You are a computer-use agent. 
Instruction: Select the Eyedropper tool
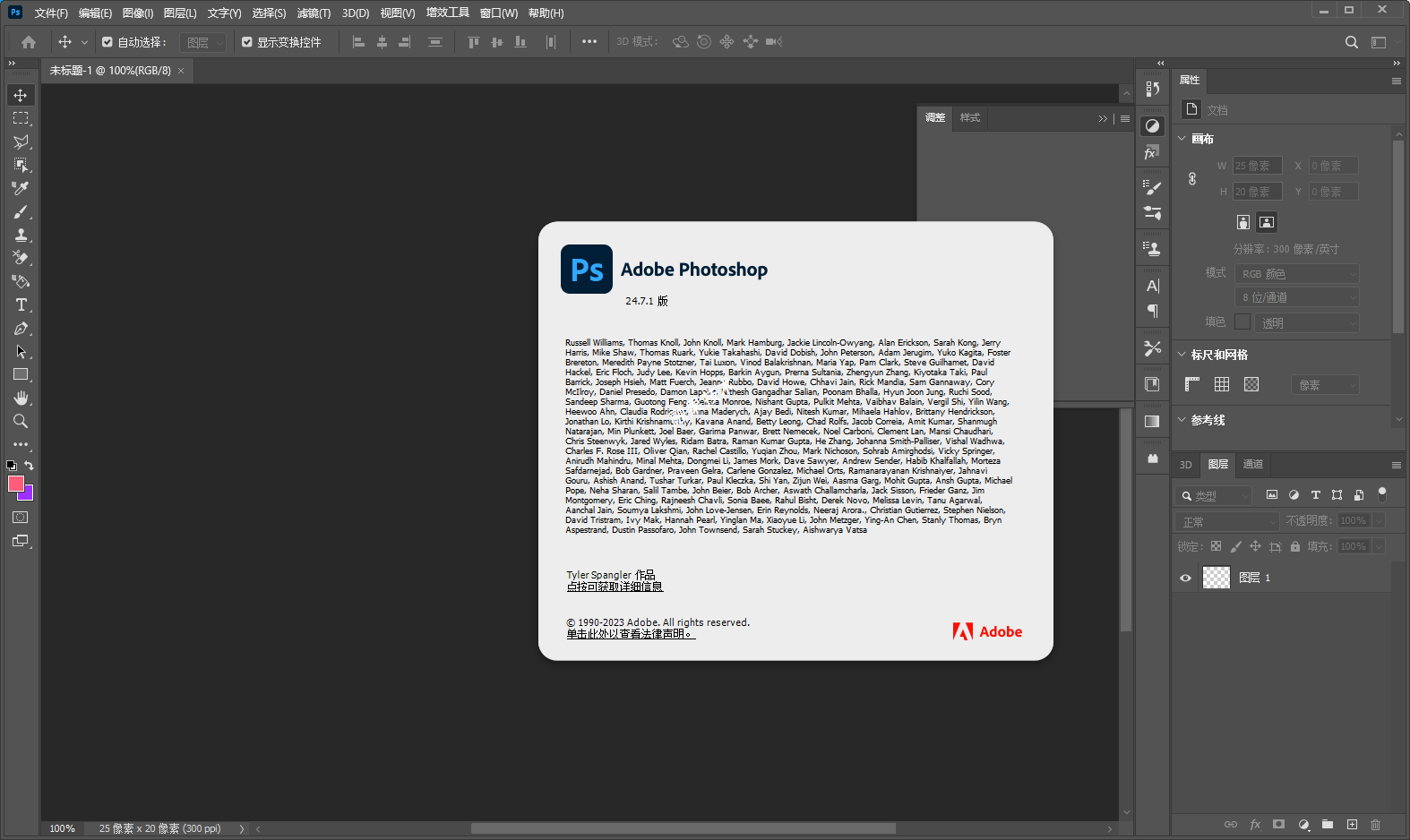(x=21, y=188)
